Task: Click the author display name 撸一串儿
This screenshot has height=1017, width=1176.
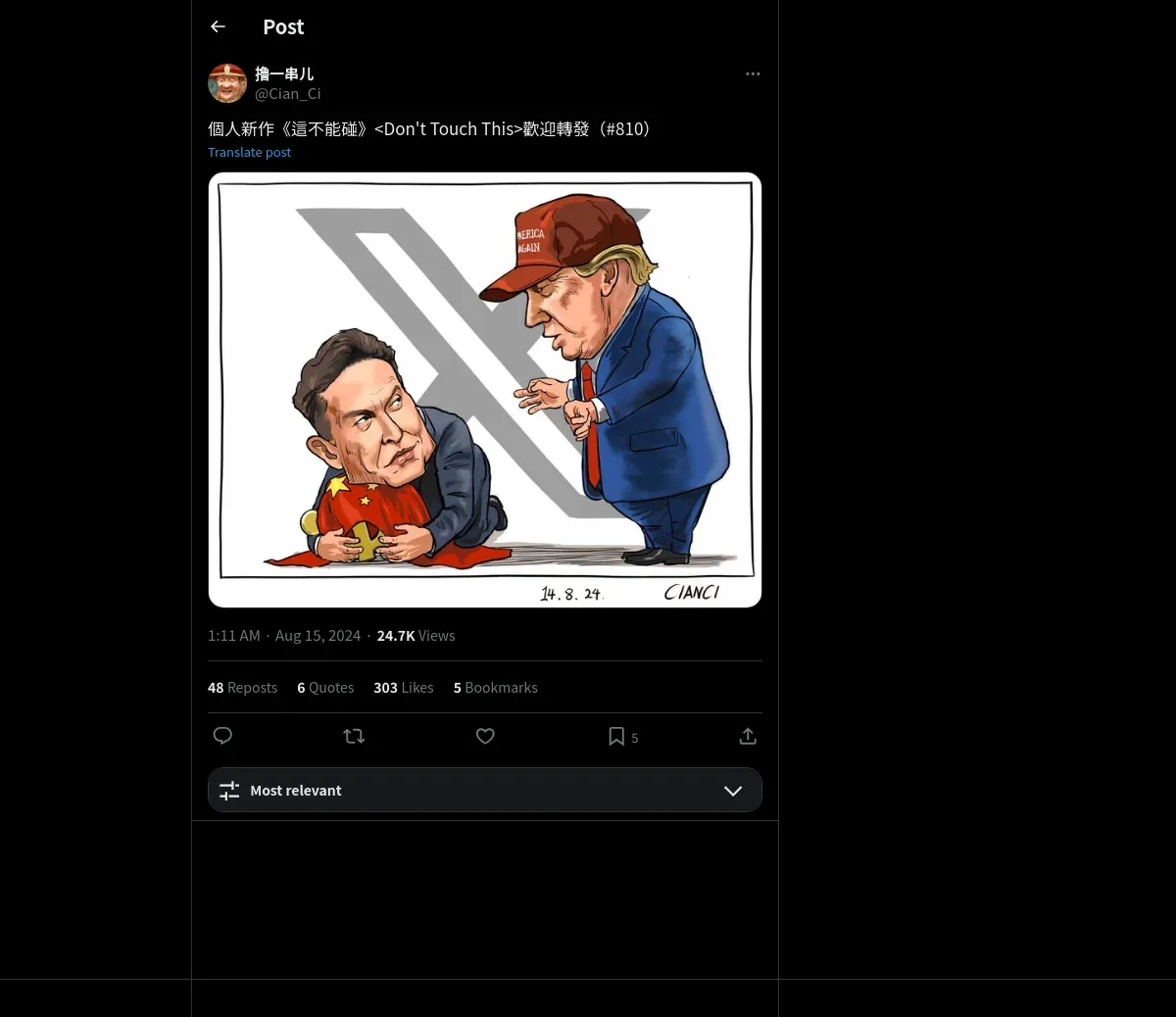Action: point(284,73)
